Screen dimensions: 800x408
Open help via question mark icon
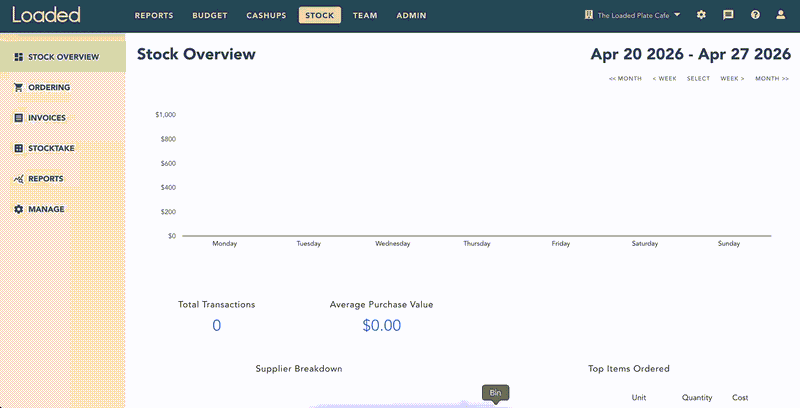[755, 15]
